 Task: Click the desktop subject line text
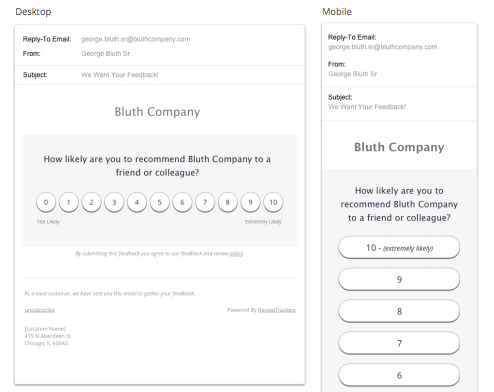point(120,75)
